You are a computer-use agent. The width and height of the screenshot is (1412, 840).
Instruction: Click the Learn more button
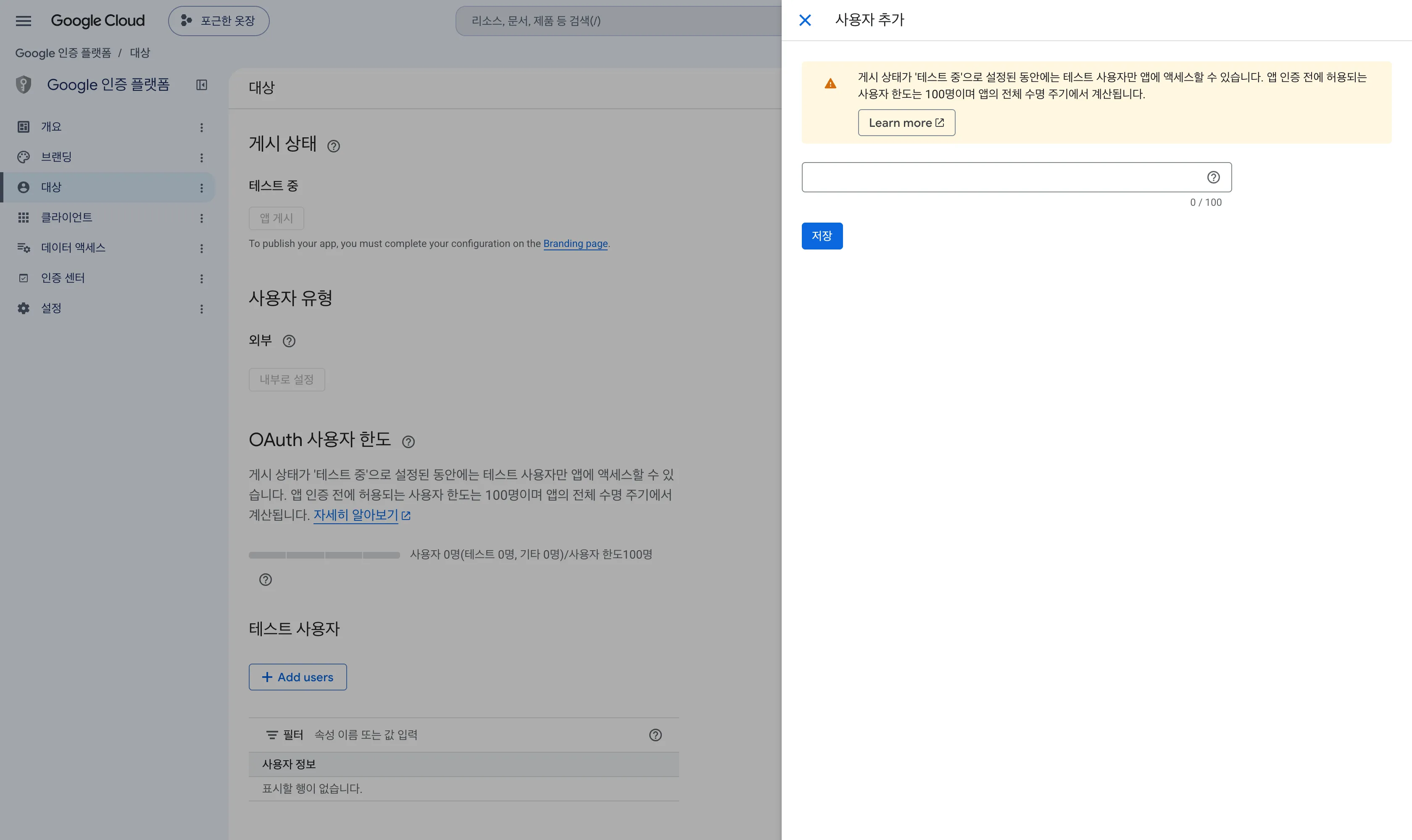point(906,123)
